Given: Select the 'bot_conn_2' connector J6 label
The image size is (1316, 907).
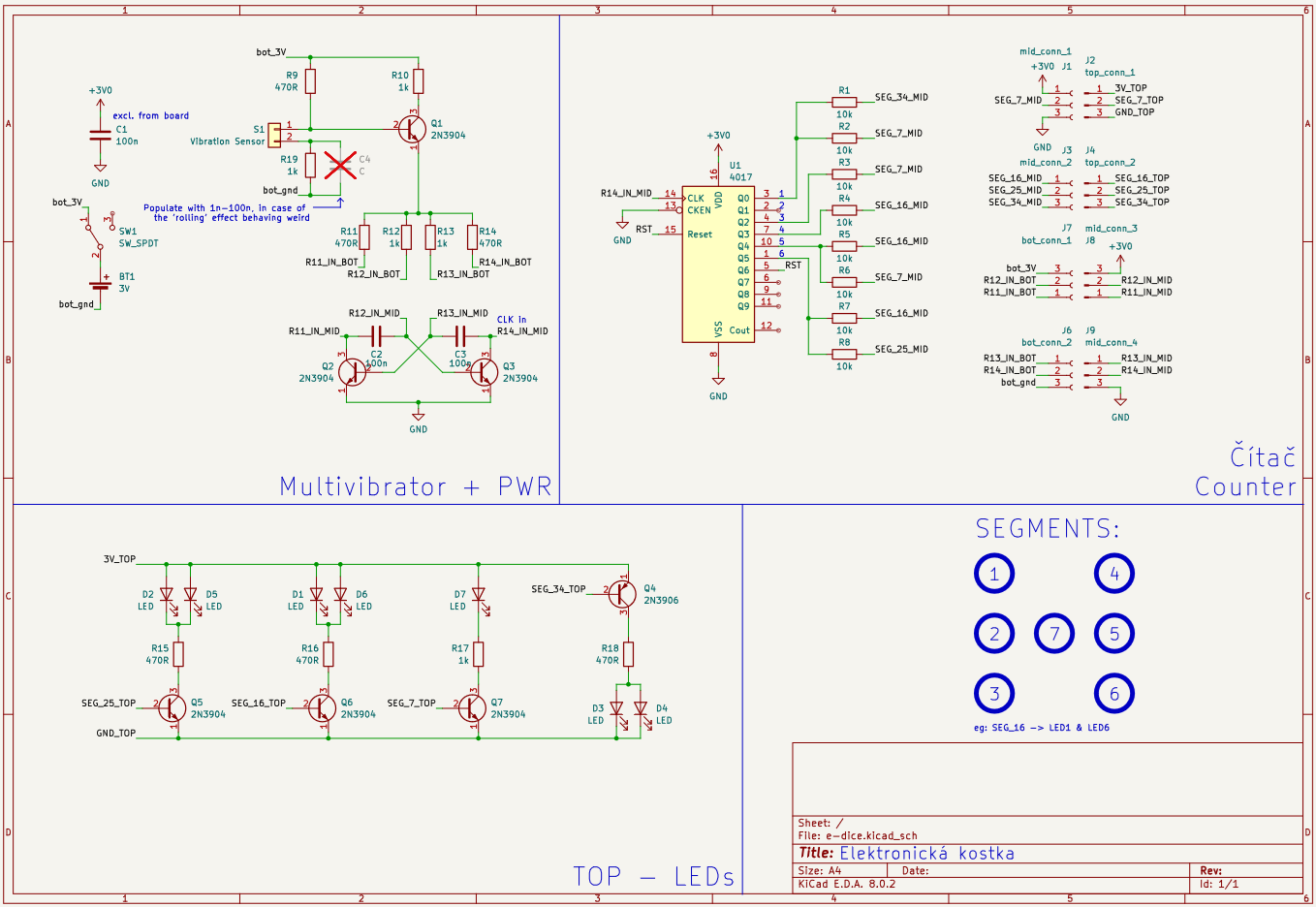Looking at the screenshot, I should (1047, 343).
